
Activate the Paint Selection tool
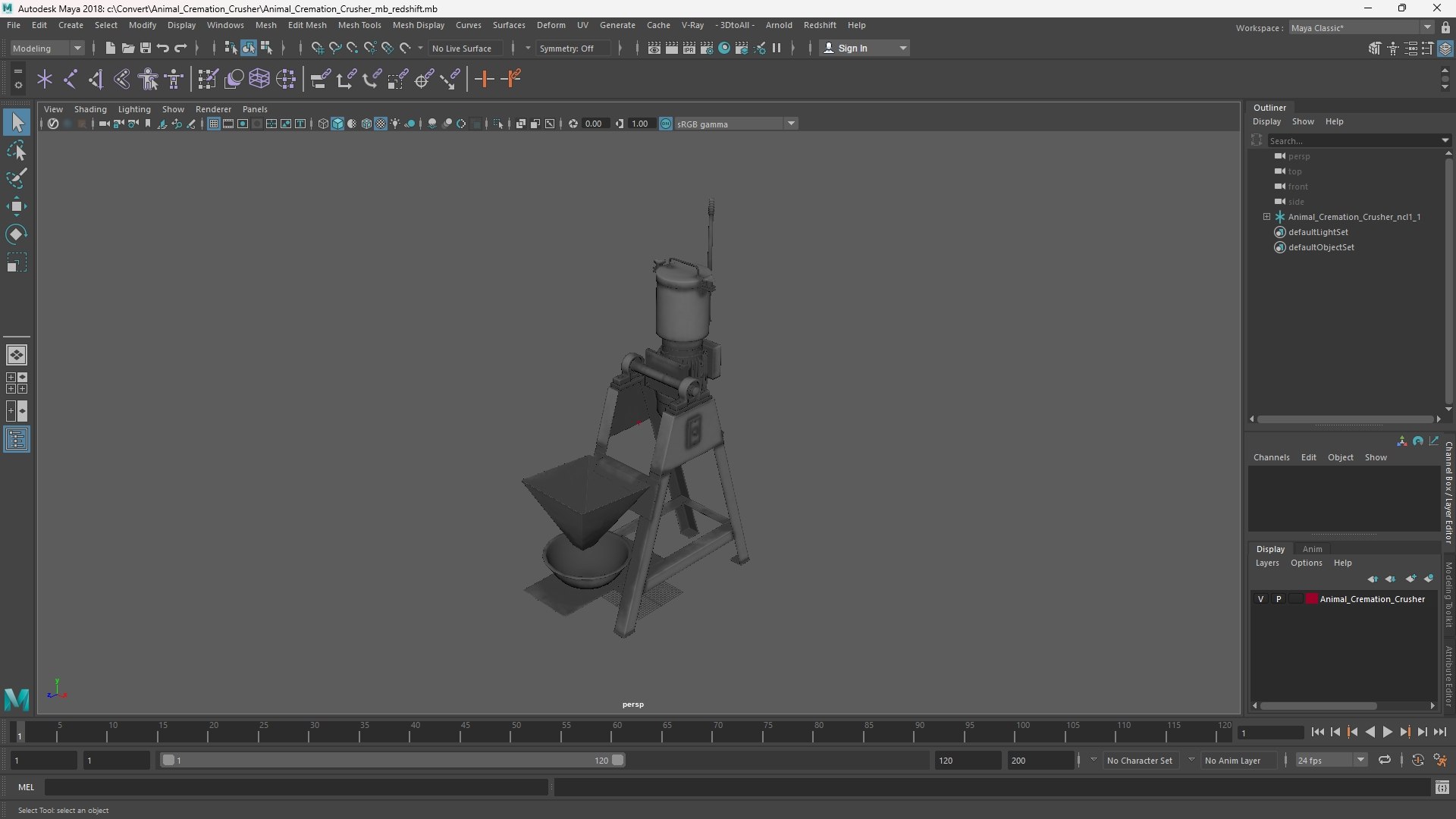pyautogui.click(x=17, y=178)
